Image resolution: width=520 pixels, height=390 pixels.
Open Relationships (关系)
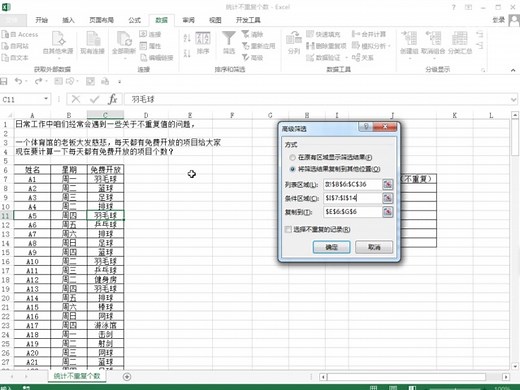click(x=363, y=57)
